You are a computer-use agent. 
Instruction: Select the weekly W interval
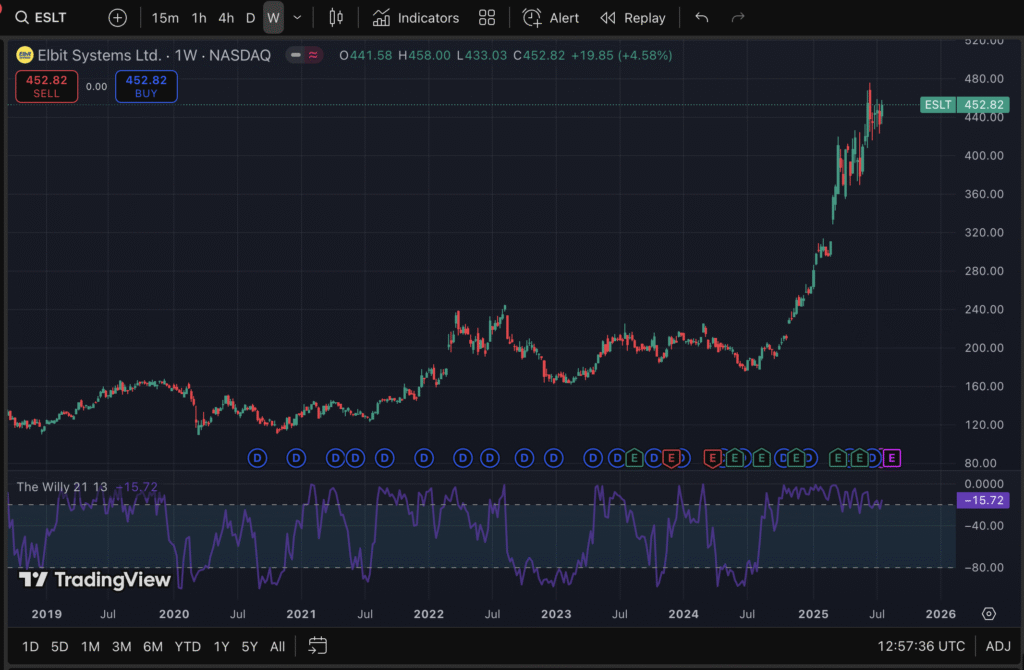[273, 18]
